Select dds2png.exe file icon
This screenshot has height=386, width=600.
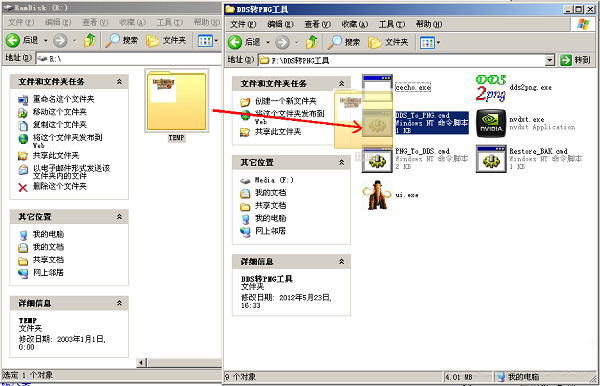[x=491, y=88]
